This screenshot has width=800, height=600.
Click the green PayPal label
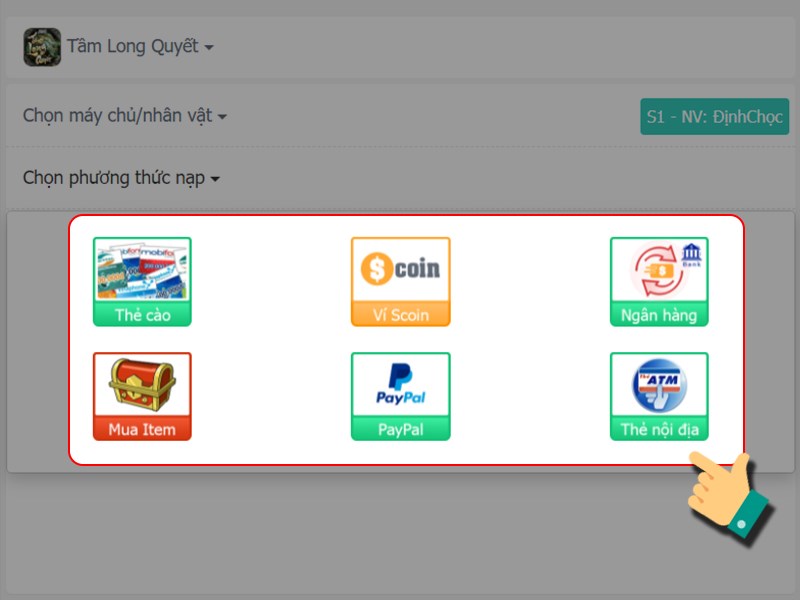401,429
